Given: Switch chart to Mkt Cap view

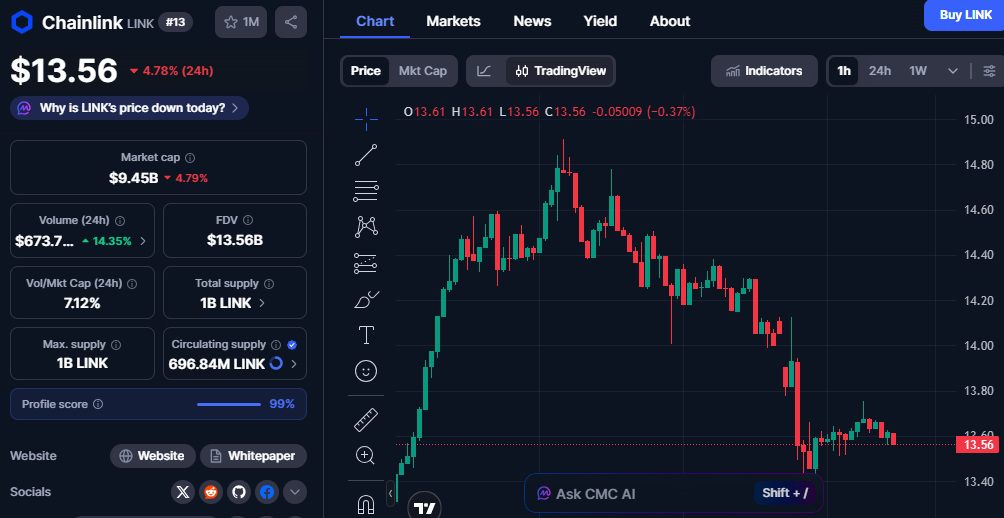Looking at the screenshot, I should point(422,71).
